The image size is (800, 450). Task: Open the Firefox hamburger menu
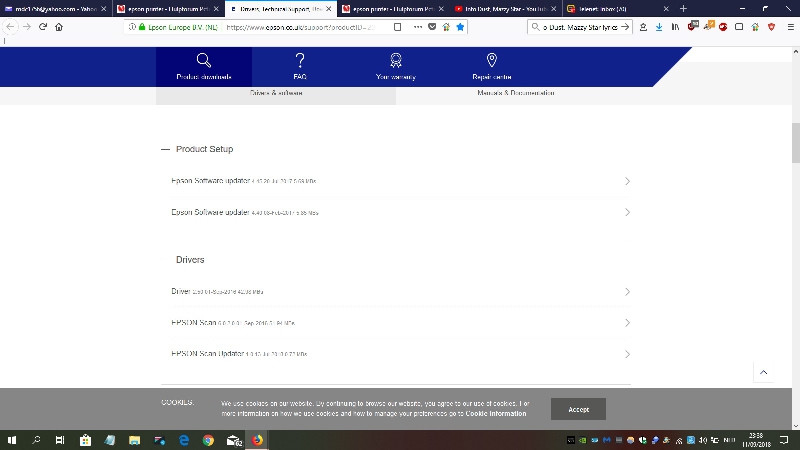790,27
